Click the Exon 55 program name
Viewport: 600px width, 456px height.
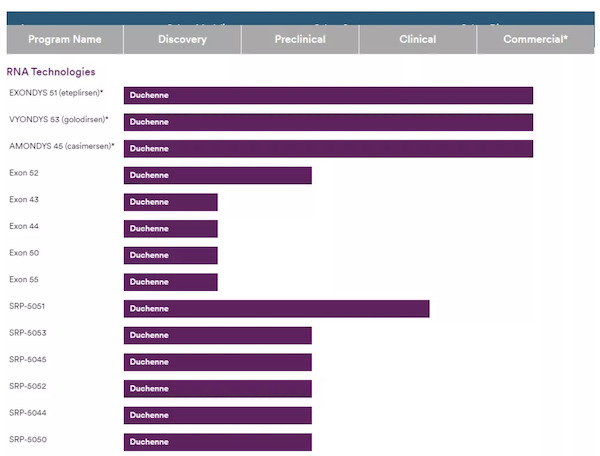(24, 280)
